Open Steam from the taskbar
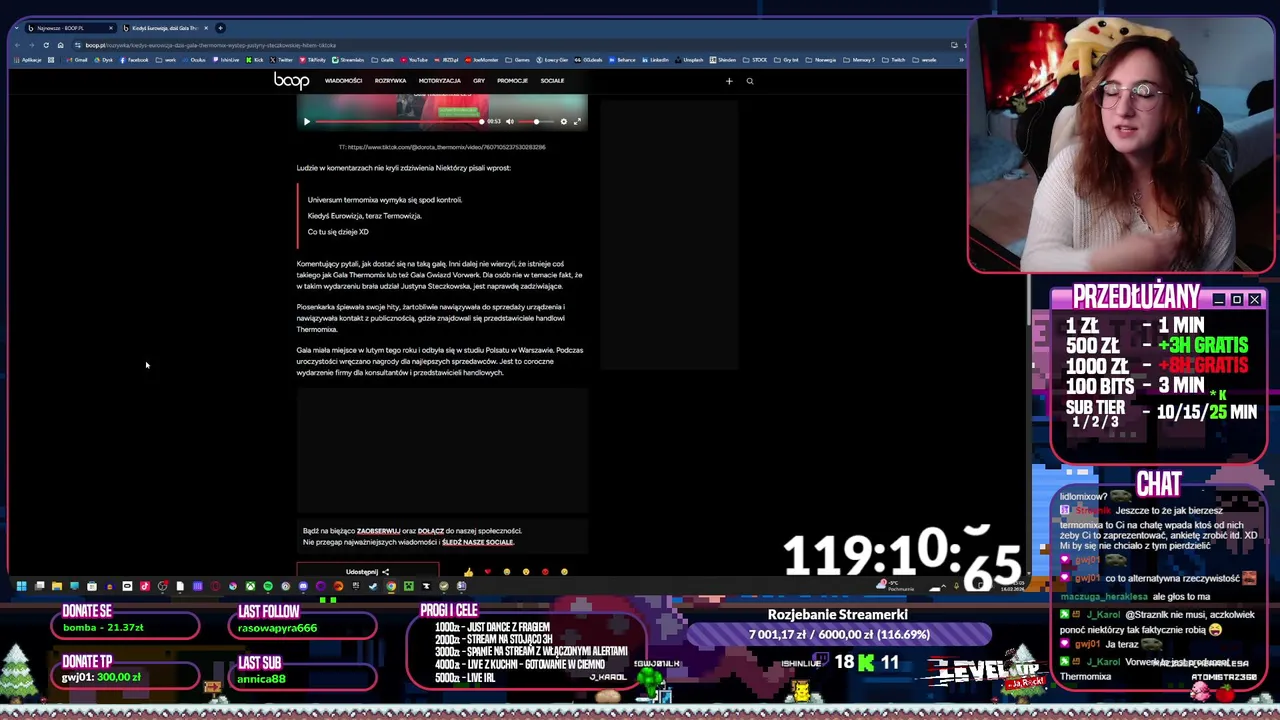1280x720 pixels. [373, 586]
